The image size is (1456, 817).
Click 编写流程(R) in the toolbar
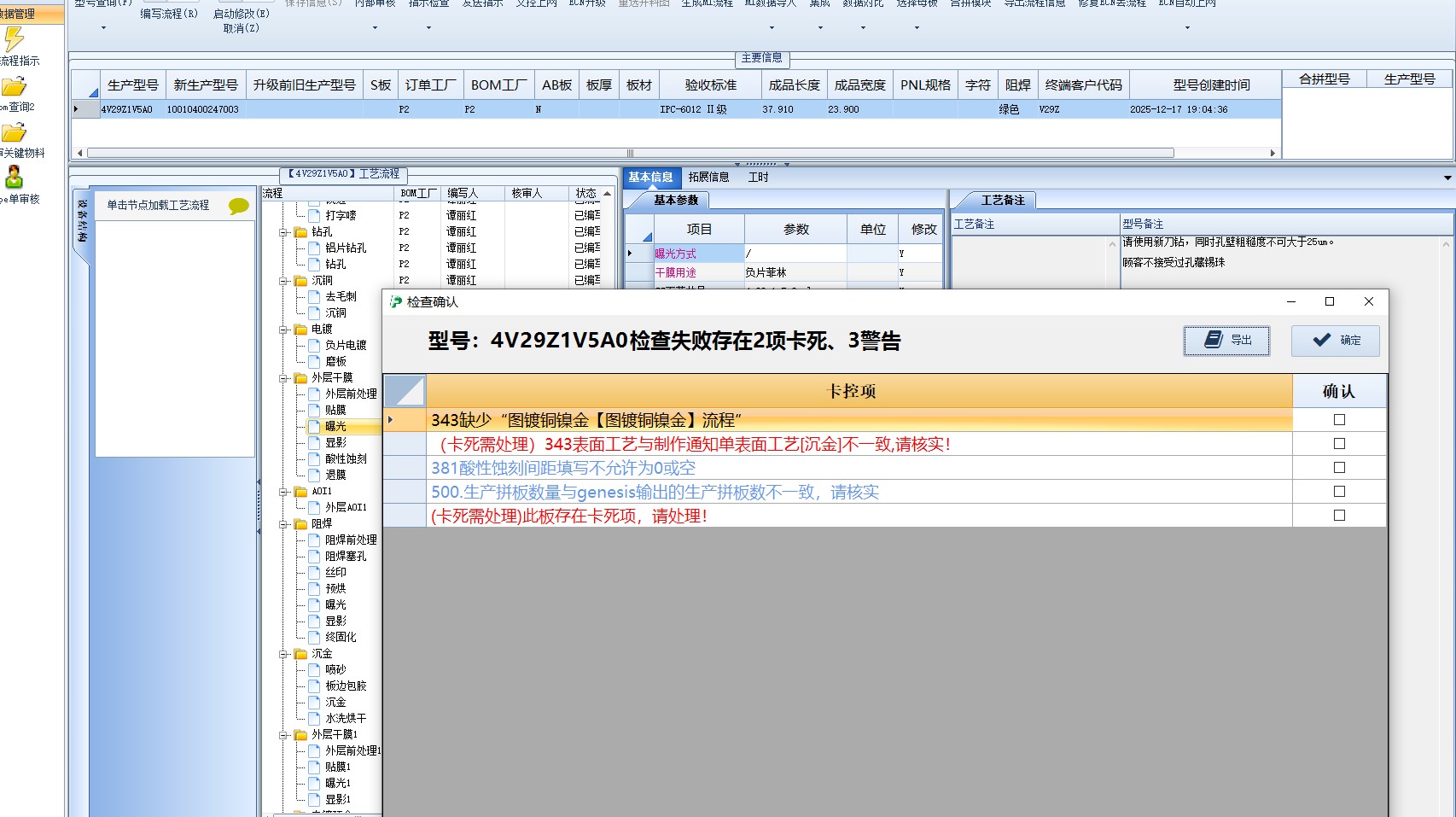tap(169, 14)
